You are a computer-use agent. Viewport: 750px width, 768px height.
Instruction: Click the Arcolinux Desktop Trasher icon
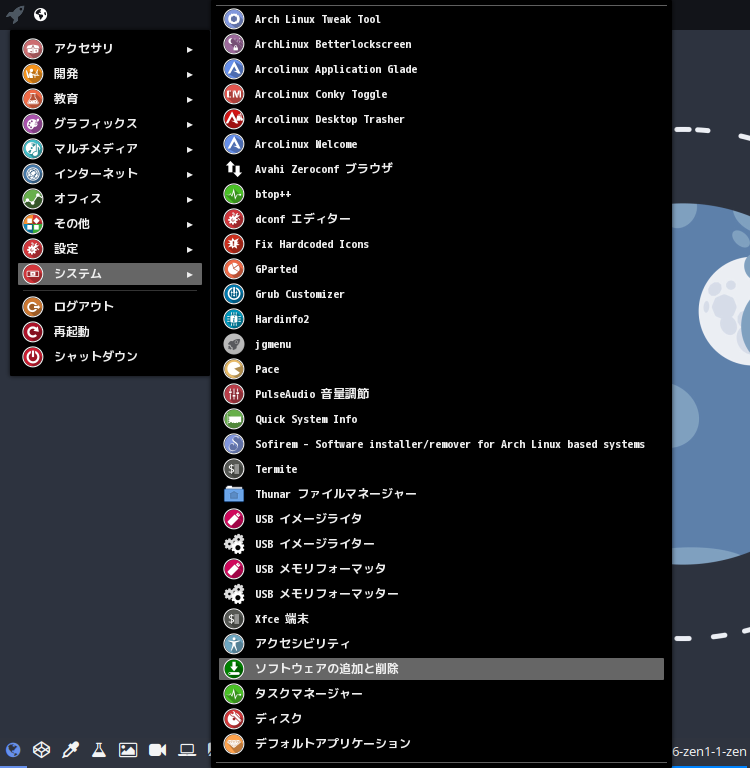tap(234, 119)
